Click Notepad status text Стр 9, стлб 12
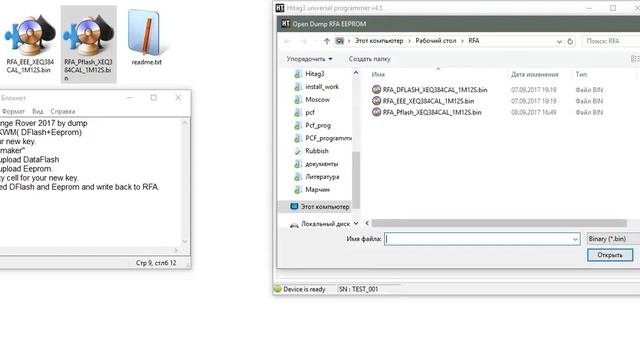 pos(156,263)
